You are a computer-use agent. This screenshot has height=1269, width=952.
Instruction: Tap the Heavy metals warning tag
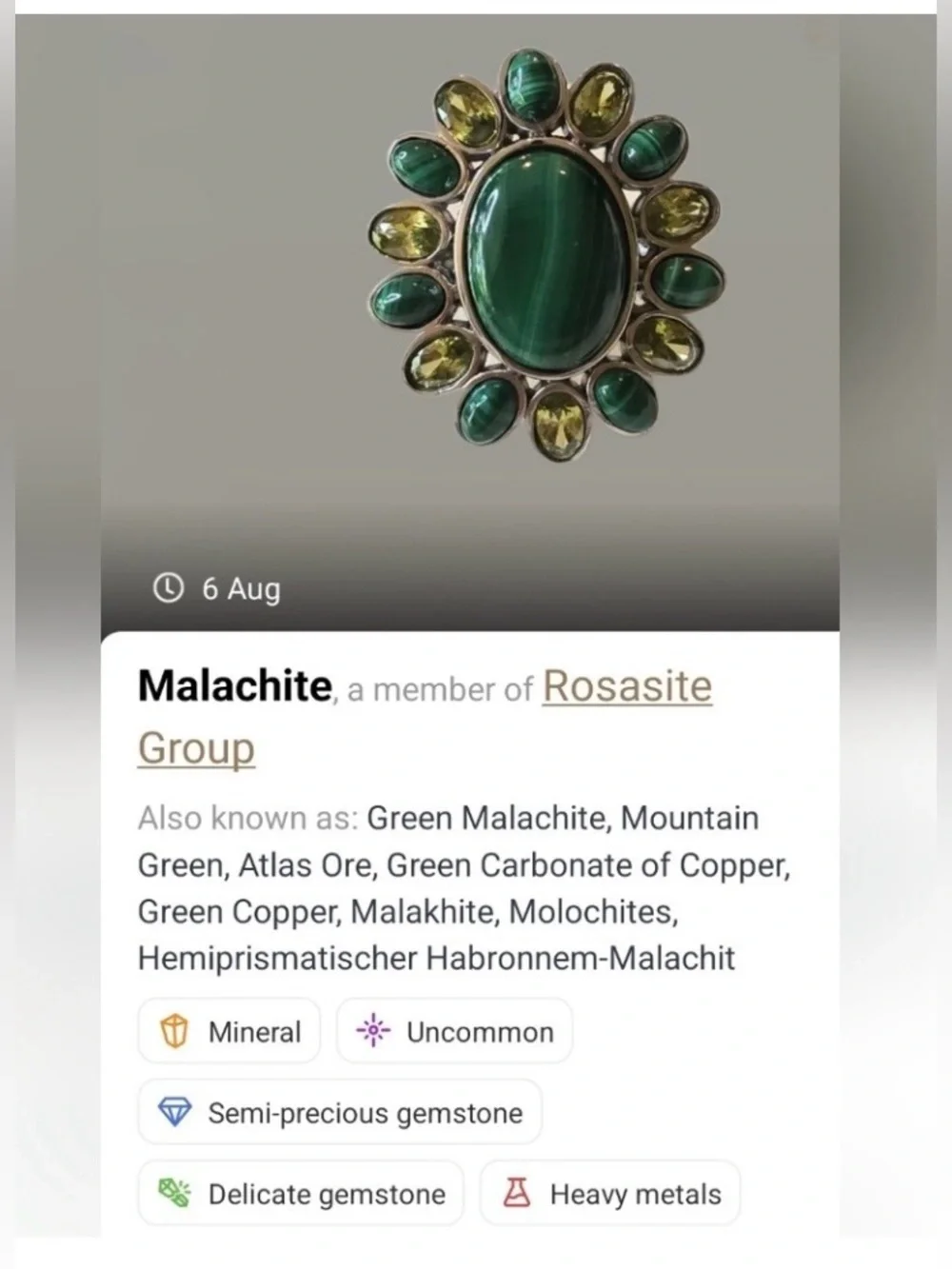pos(610,1193)
